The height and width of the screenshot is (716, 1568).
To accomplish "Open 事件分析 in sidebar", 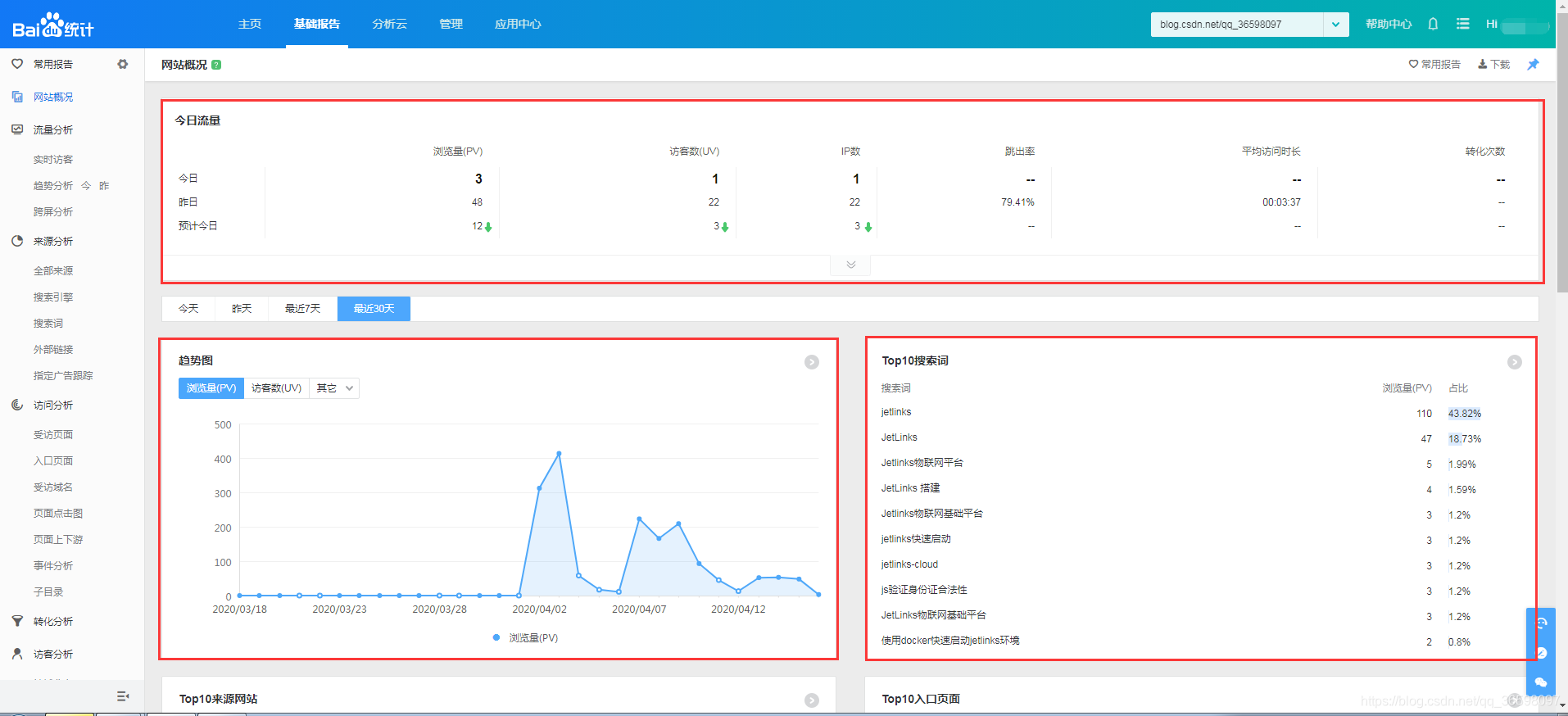I will (53, 566).
